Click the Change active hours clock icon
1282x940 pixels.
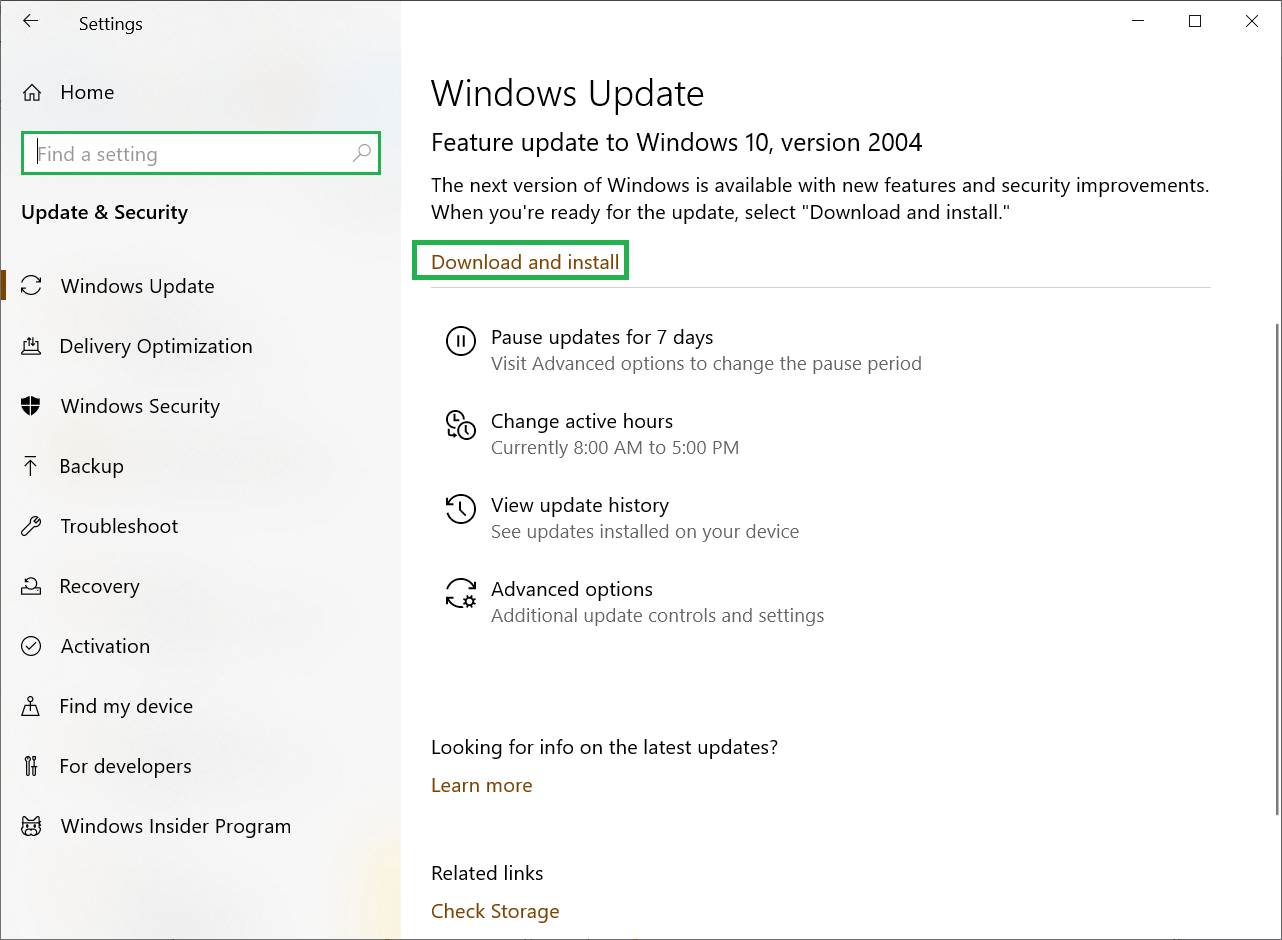pos(460,425)
